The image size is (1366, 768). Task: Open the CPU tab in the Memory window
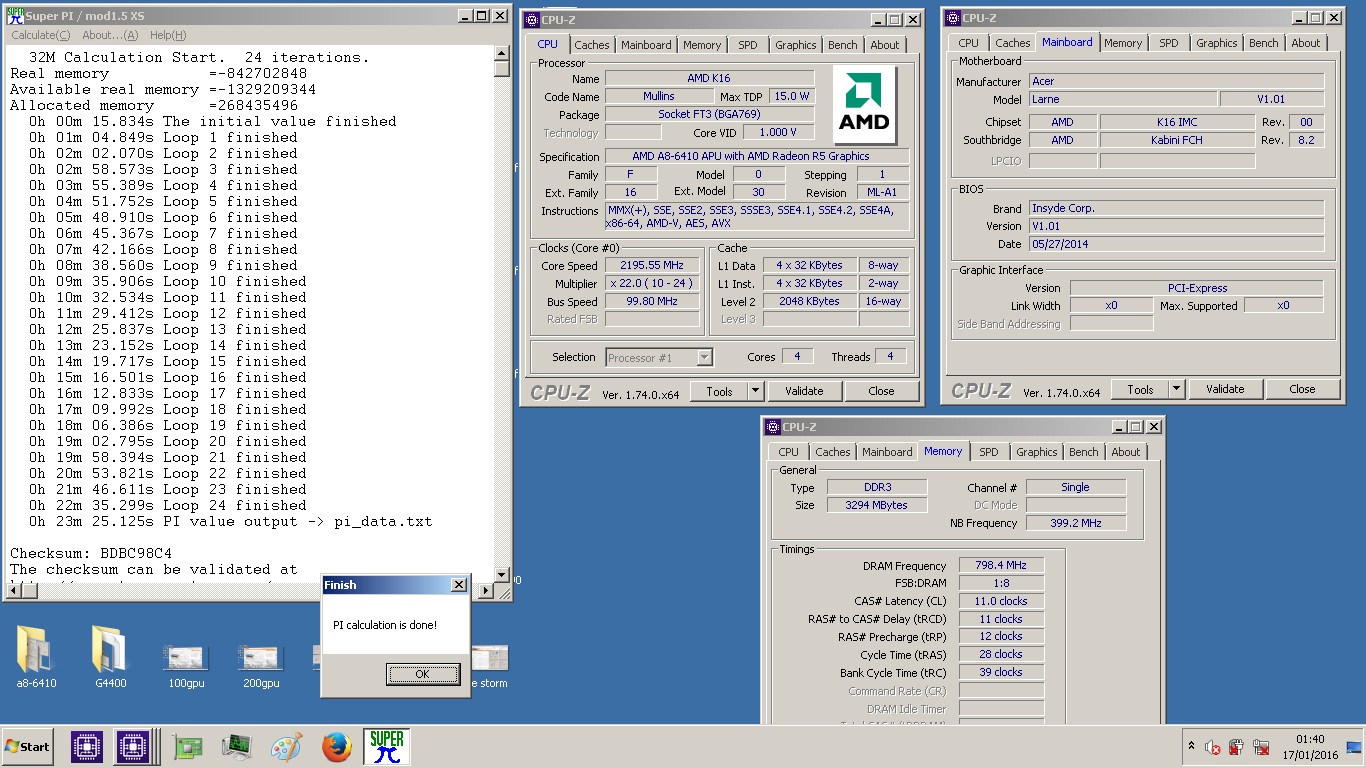(x=789, y=452)
